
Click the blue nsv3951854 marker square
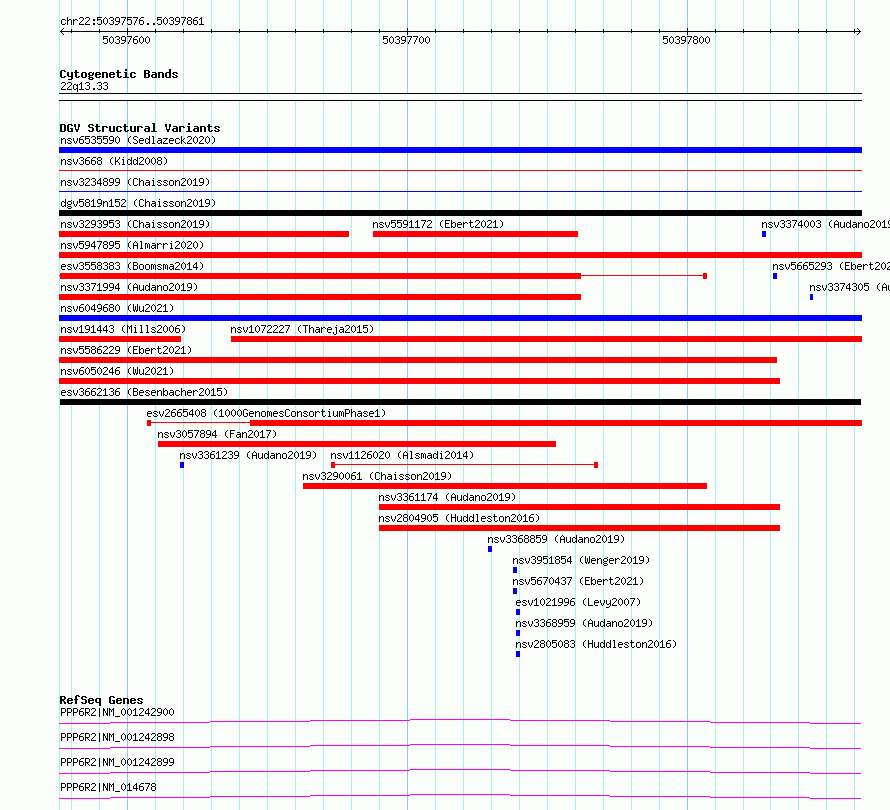[515, 570]
